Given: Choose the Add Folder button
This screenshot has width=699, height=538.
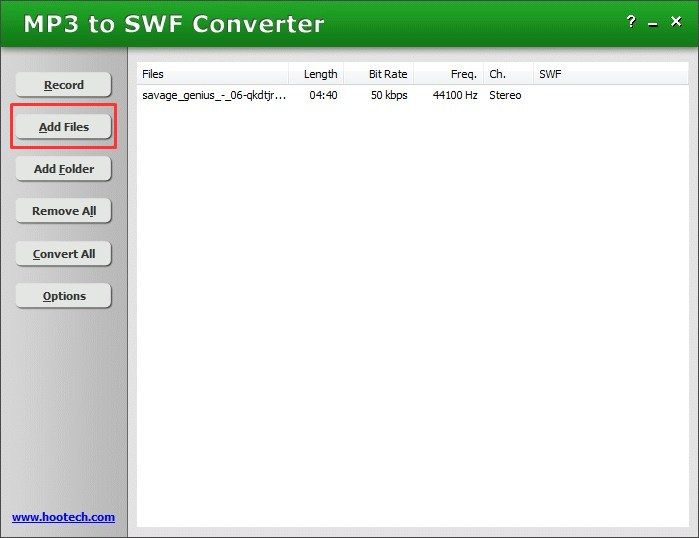Looking at the screenshot, I should coord(63,168).
